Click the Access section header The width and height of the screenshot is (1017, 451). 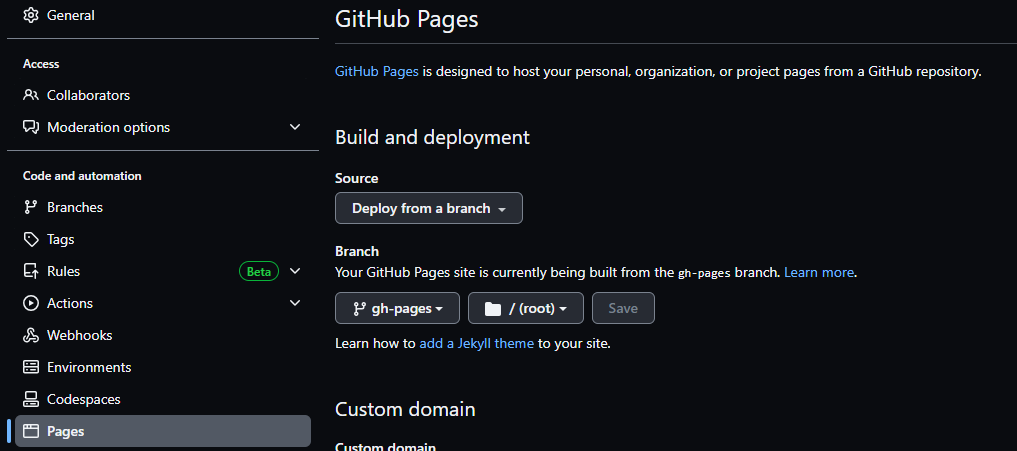point(41,64)
